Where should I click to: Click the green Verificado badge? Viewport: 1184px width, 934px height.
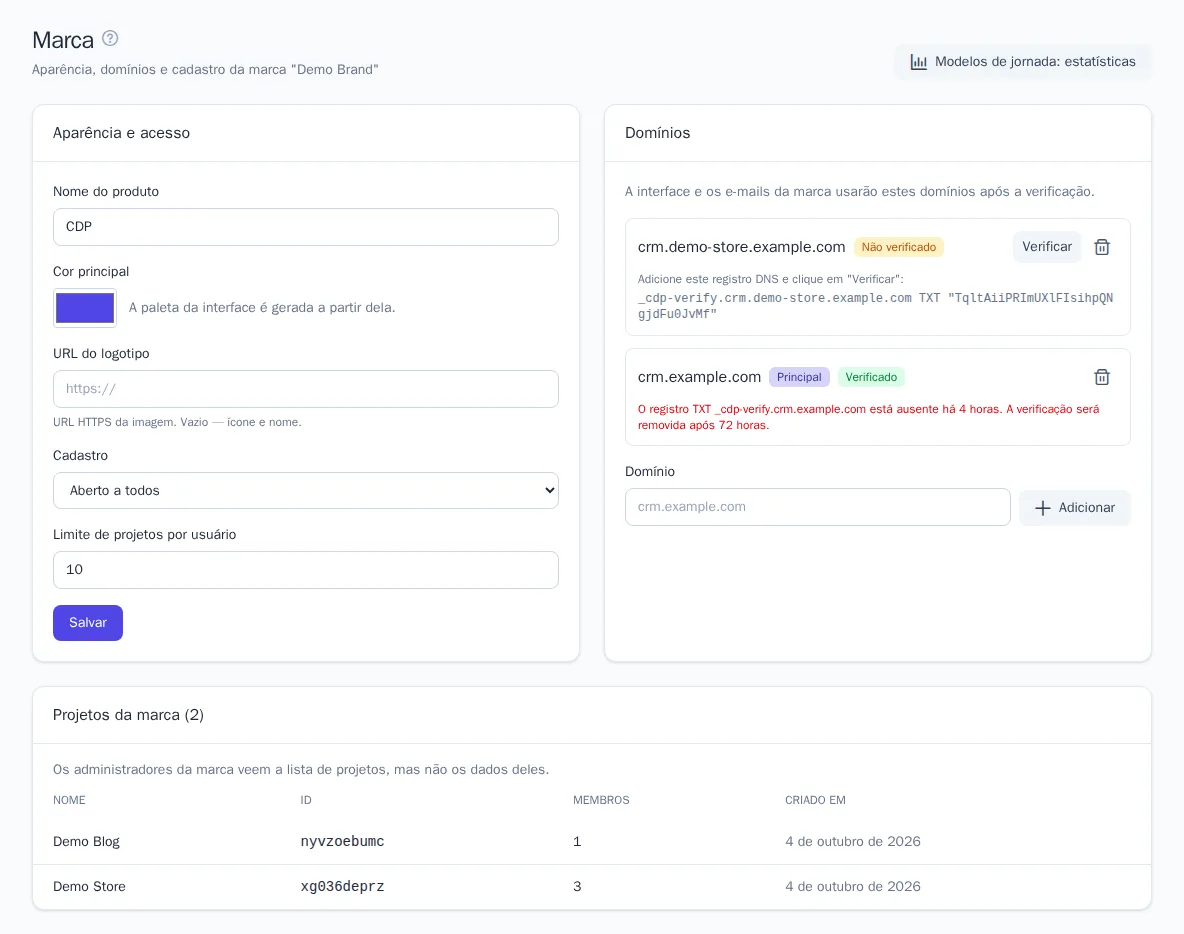coord(871,377)
